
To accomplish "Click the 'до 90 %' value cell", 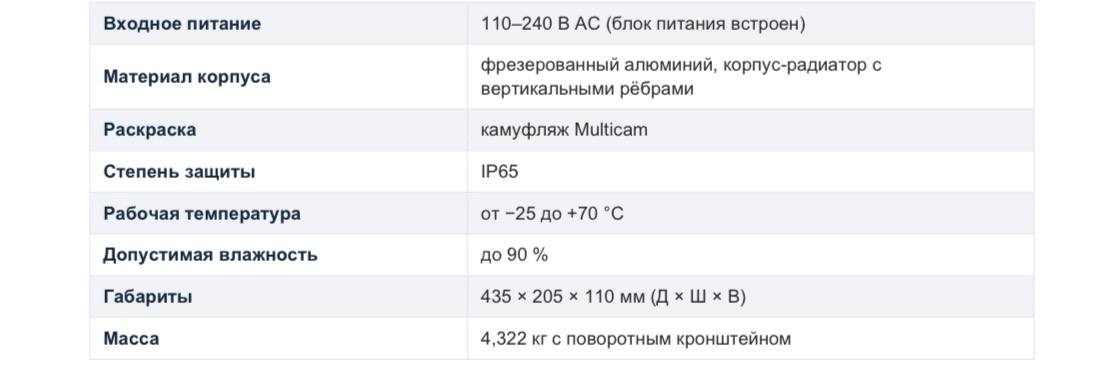I will pyautogui.click(x=750, y=255).
